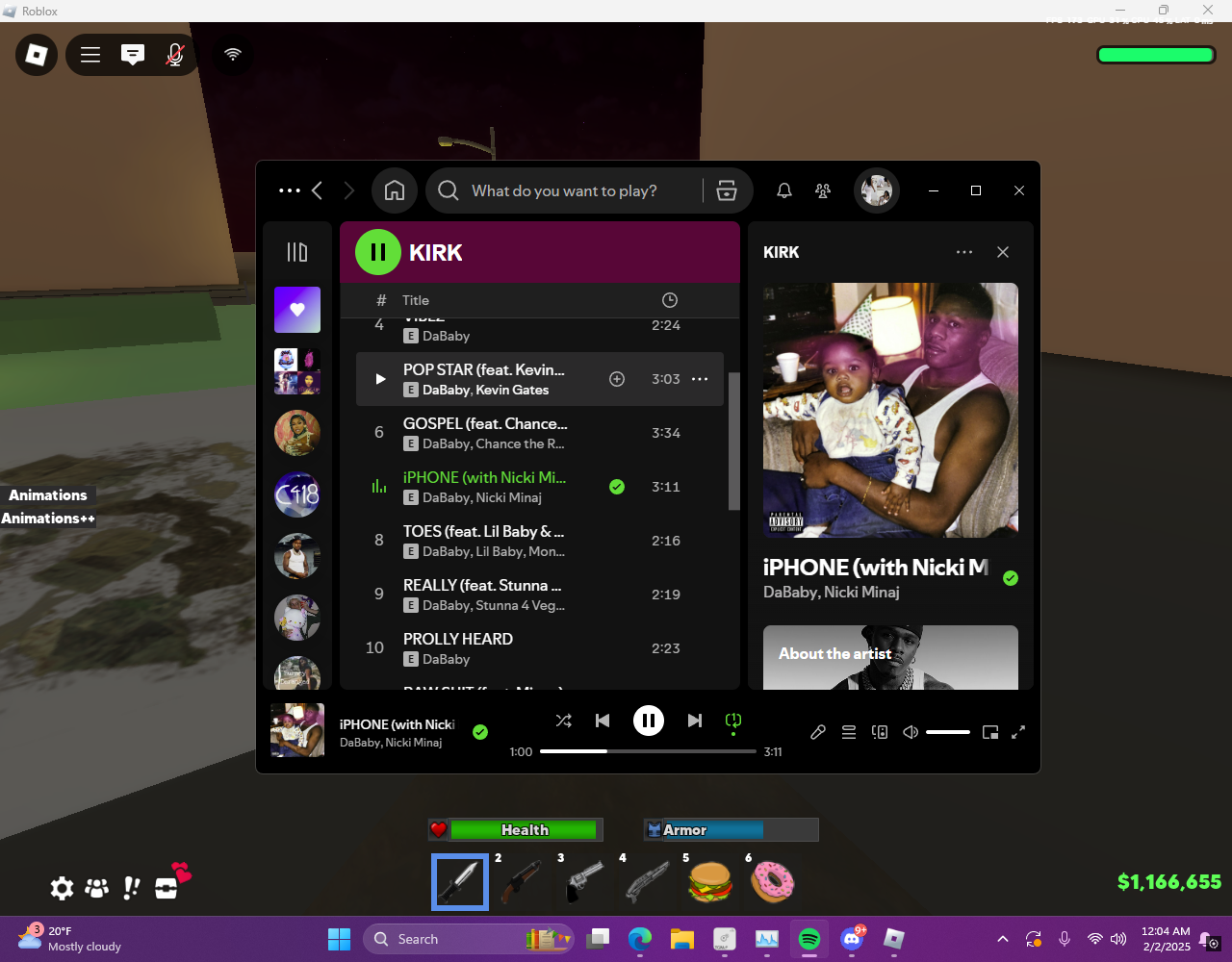Pause playback in the player bar
Viewport: 1232px width, 962px height.
(649, 721)
